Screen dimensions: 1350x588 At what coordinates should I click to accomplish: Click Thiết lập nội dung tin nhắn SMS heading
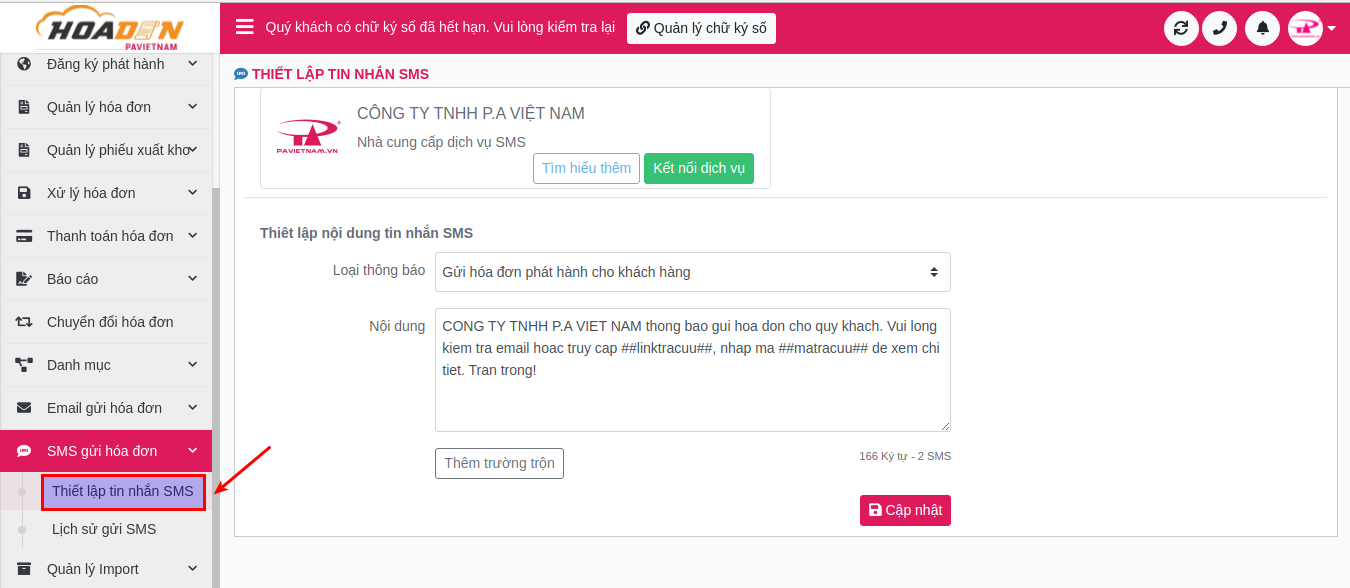pos(366,233)
